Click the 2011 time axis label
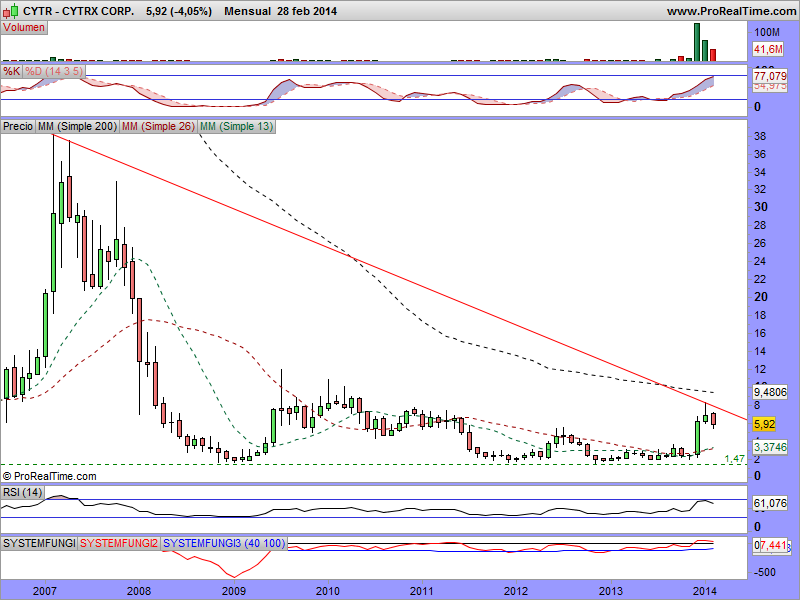 point(422,591)
